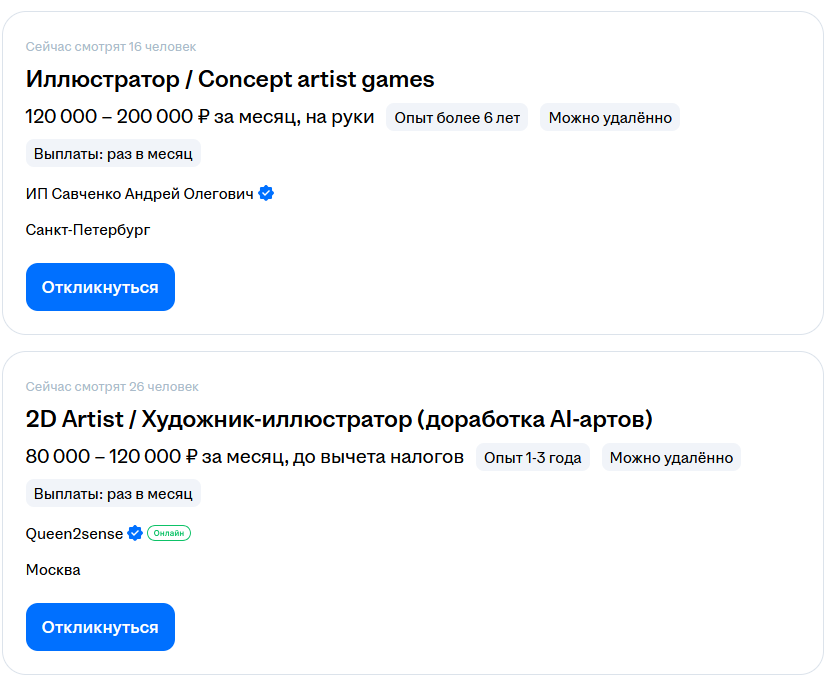Image resolution: width=834 pixels, height=678 pixels.
Task: Click Выплаты: раз в месяц on the second card
Action: [112, 493]
